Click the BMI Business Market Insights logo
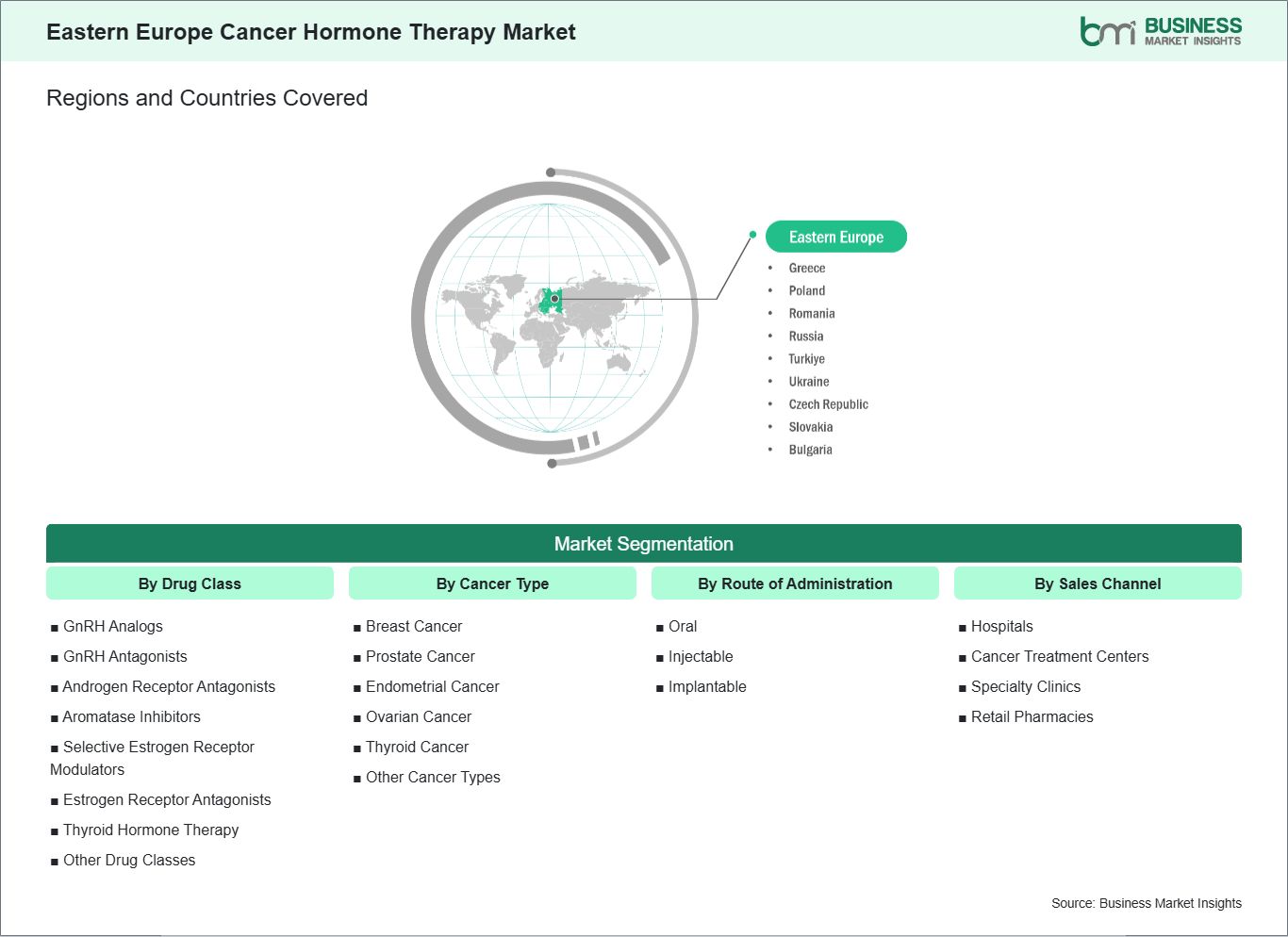Screen dimensions: 1288x937 click(1160, 31)
